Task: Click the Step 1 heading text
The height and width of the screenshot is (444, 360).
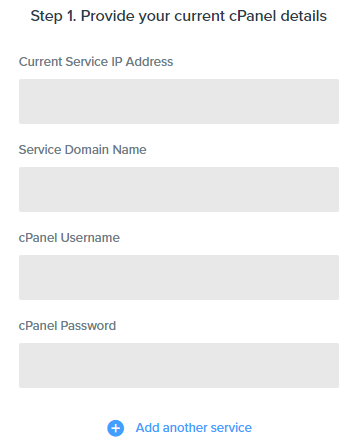Action: pos(179,16)
